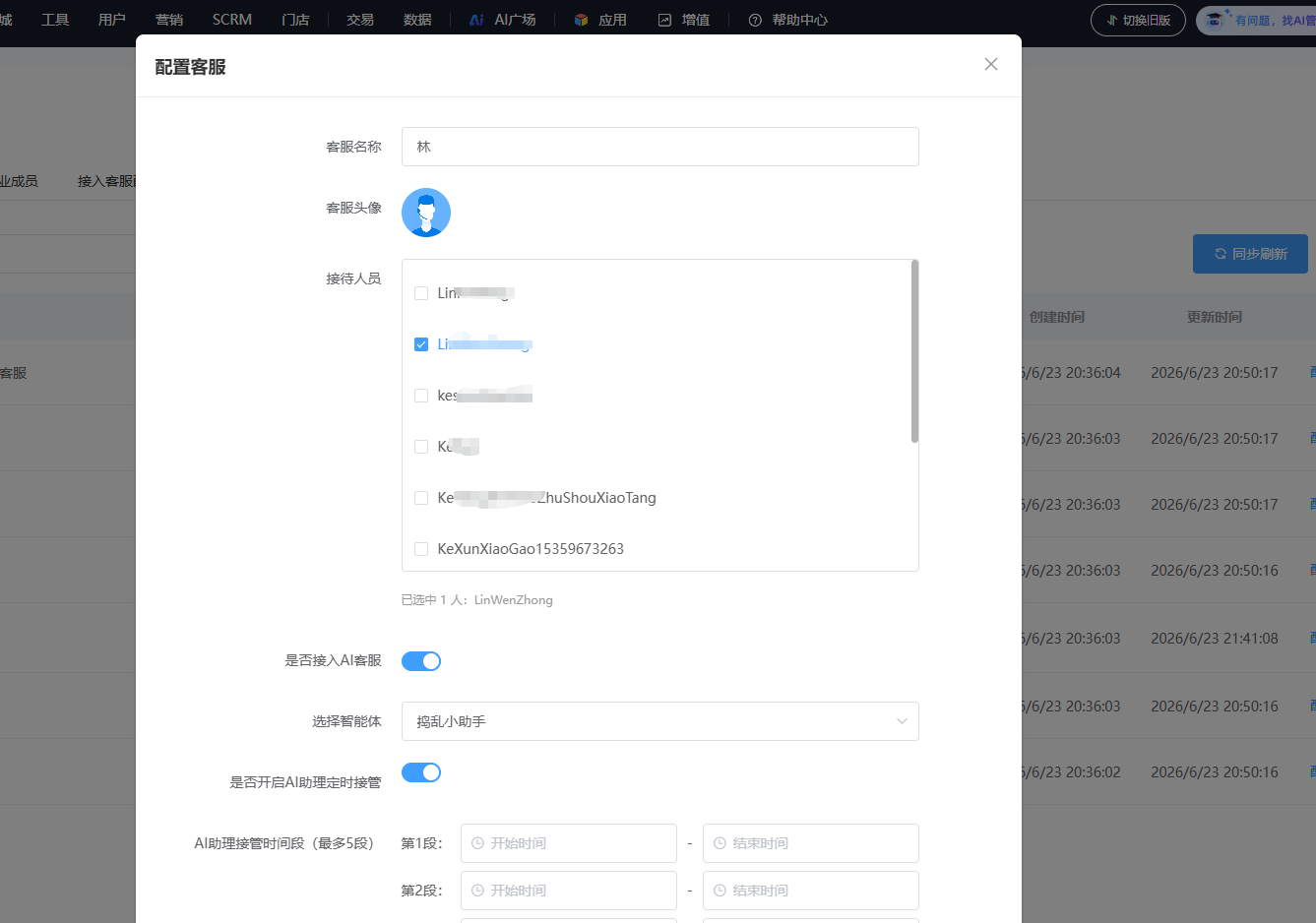1316x923 pixels.
Task: Click the 选择智能体 dropdown chevron arrow
Action: pyautogui.click(x=902, y=721)
